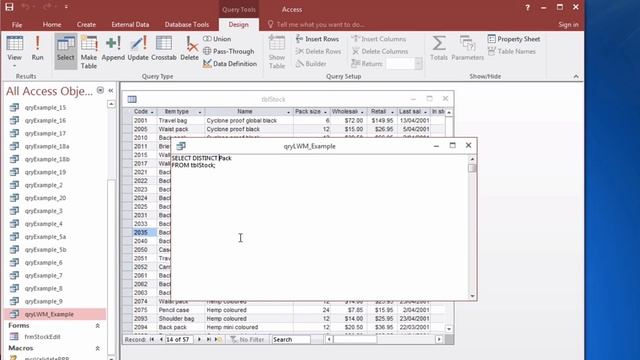This screenshot has height=360, width=640.
Task: Go to previous record in tblStock
Action: [x=161, y=339]
